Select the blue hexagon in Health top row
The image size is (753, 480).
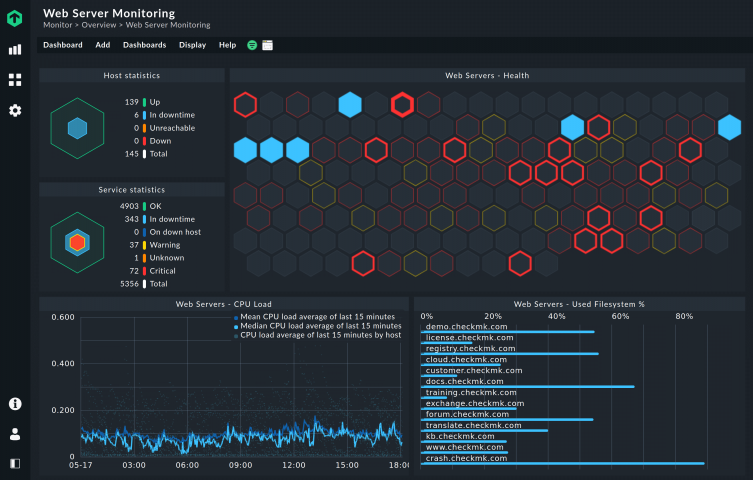(x=350, y=105)
